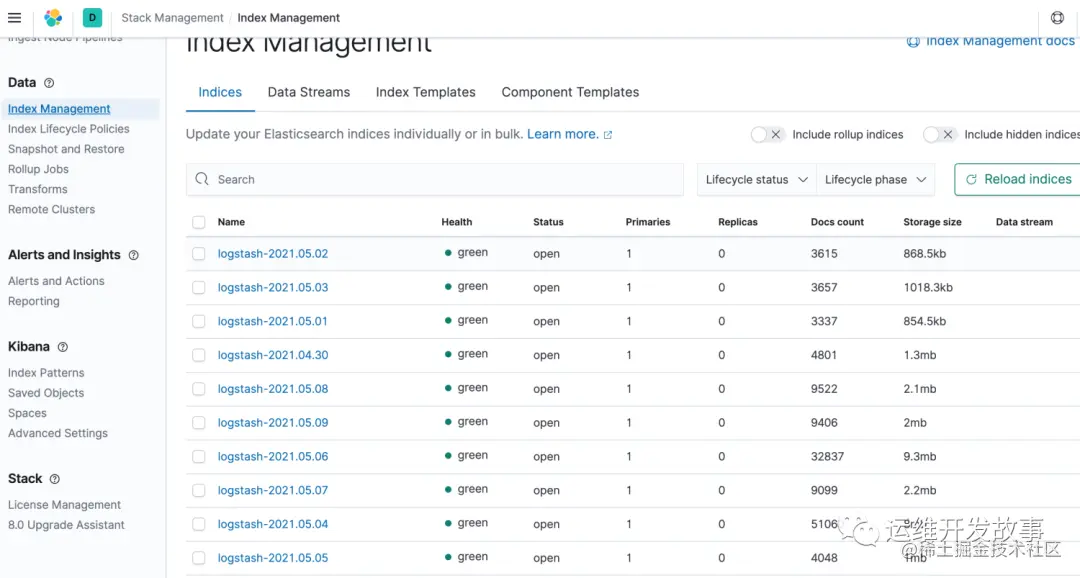
Task: Click the help icon beside Stack heading
Action: pos(54,479)
